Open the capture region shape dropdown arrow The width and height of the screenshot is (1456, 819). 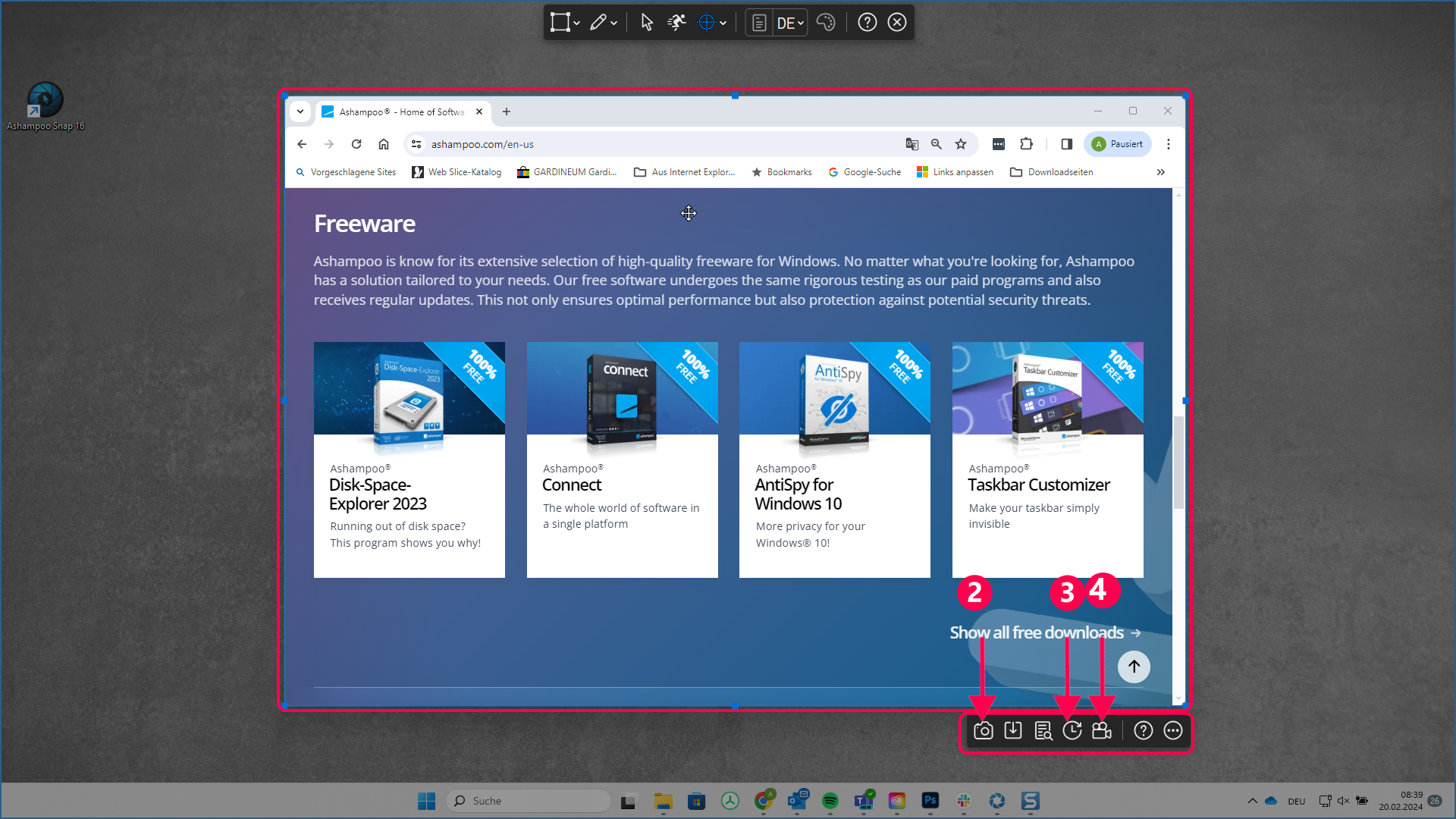[x=577, y=24]
